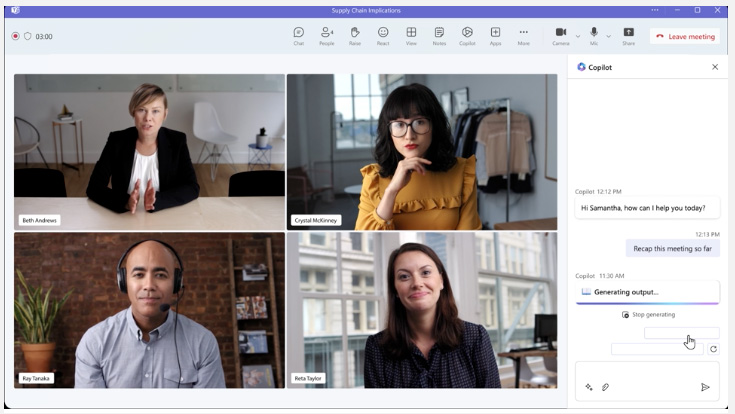The image size is (735, 414).
Task: Show the People participants list
Action: 326,35
